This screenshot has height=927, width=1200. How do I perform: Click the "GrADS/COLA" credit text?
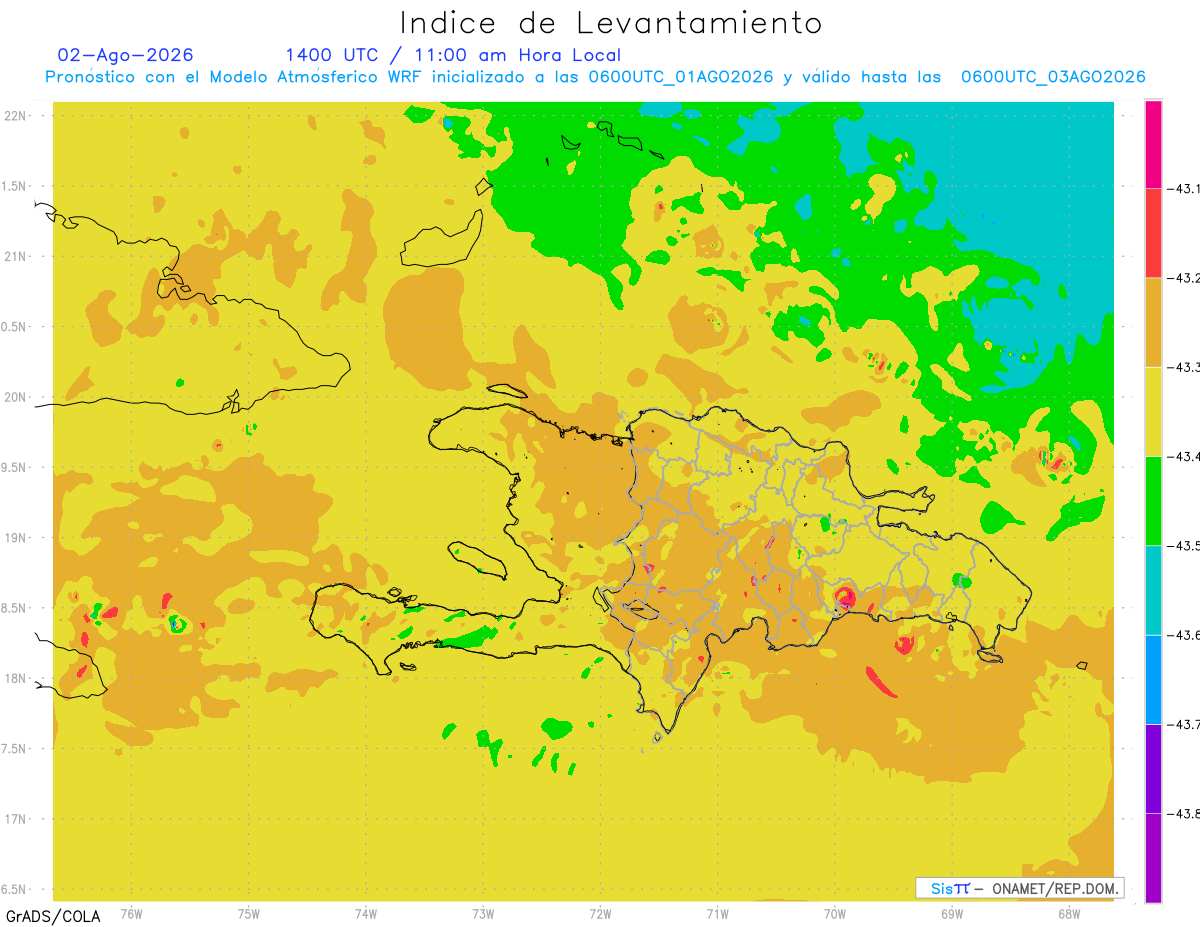[x=53, y=916]
